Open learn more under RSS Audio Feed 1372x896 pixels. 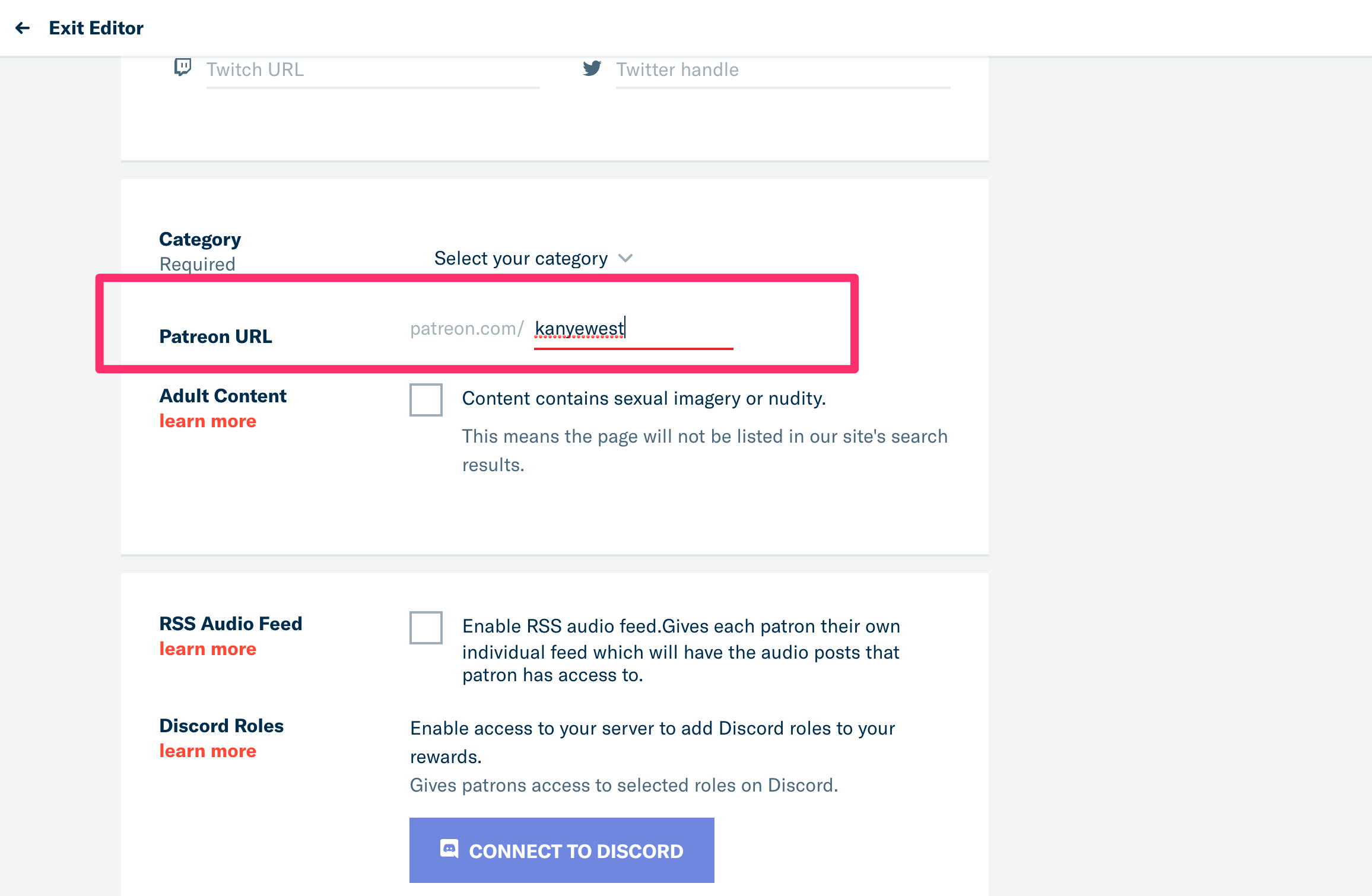pyautogui.click(x=208, y=649)
